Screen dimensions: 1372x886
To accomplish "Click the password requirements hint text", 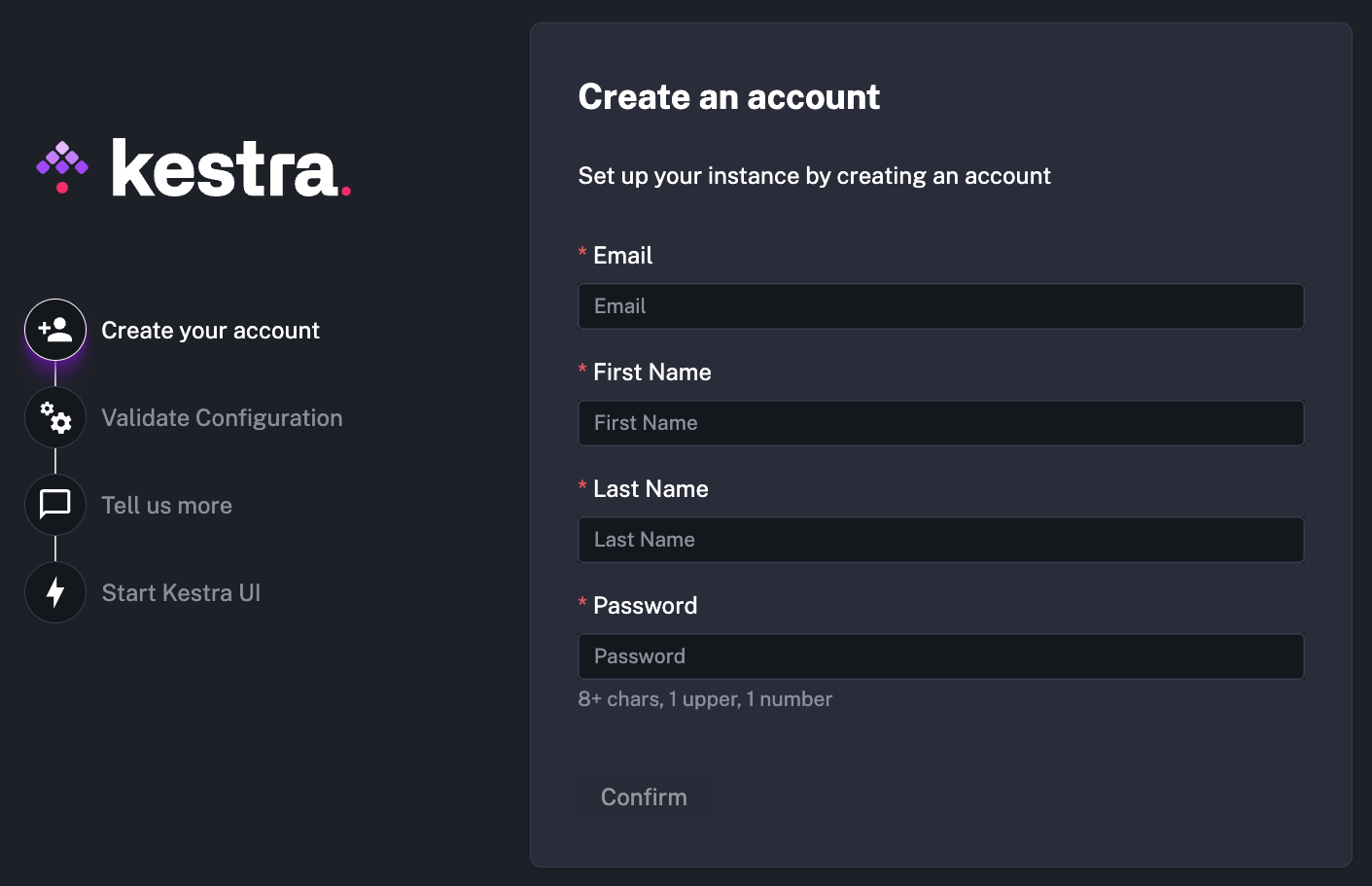I will [x=705, y=698].
